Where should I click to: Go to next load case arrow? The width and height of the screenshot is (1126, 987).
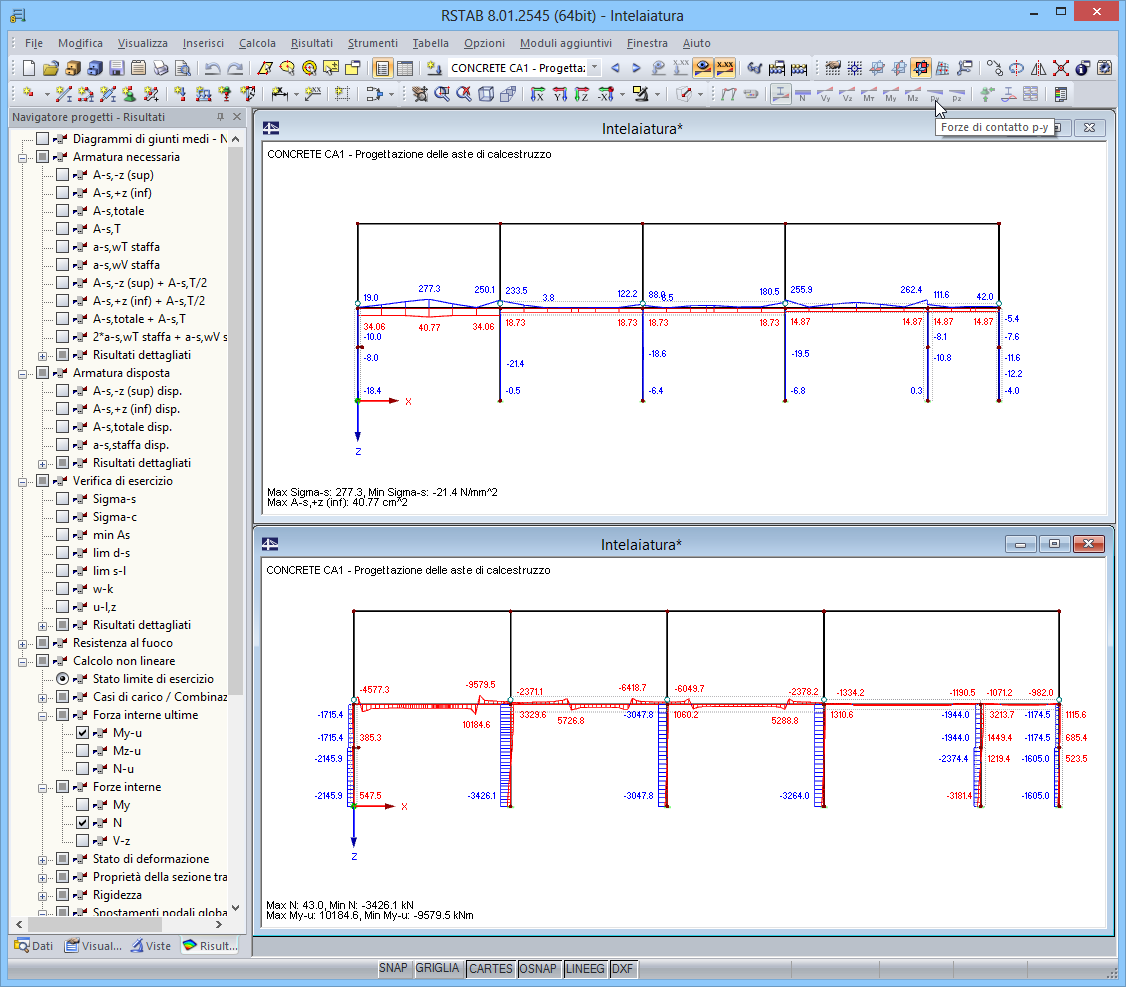click(636, 68)
